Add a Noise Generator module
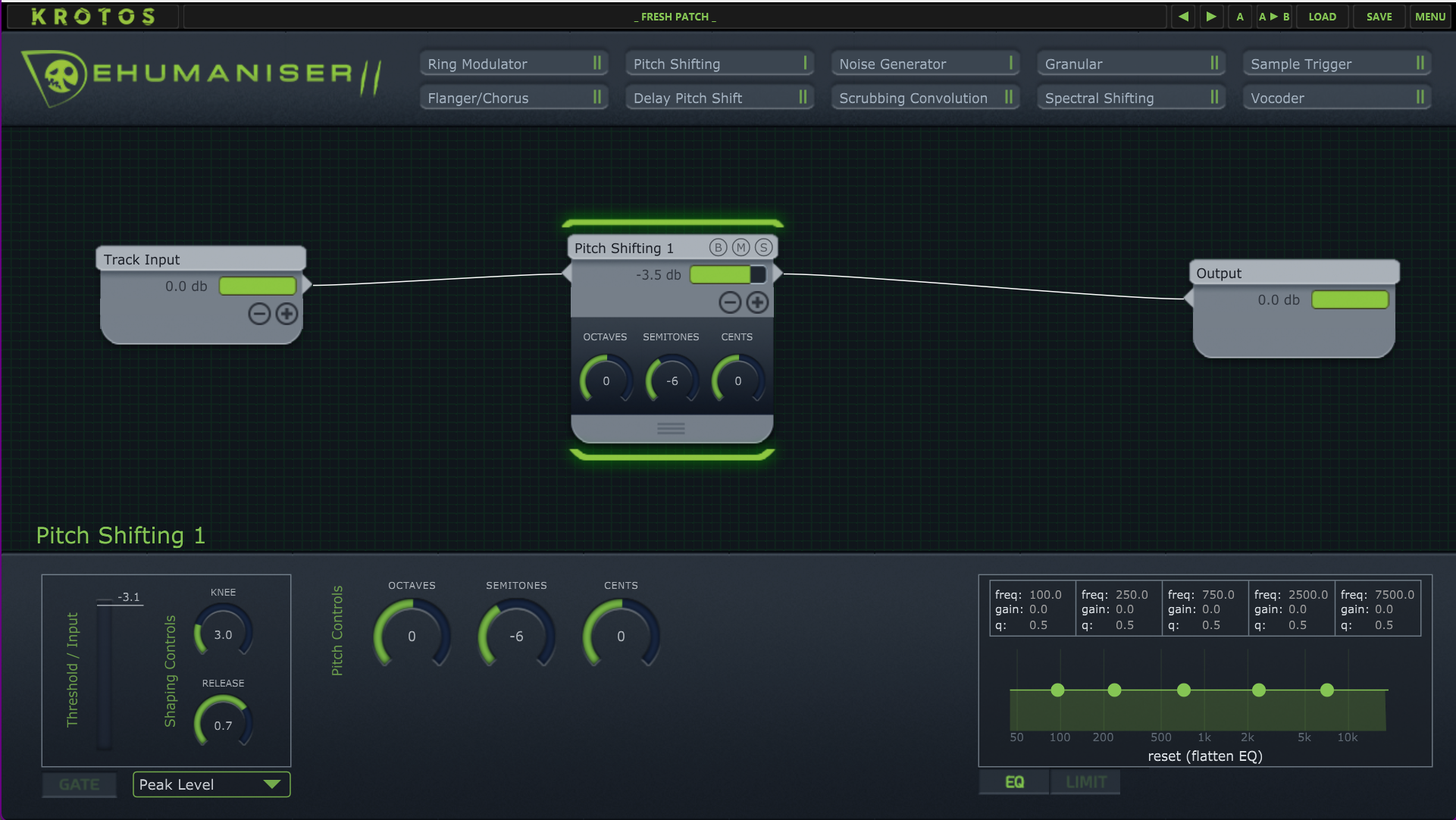The width and height of the screenshot is (1456, 820). [925, 64]
